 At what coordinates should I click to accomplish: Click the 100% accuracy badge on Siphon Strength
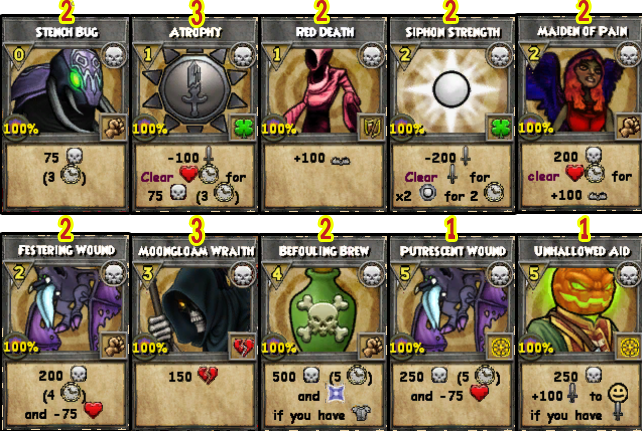(407, 129)
